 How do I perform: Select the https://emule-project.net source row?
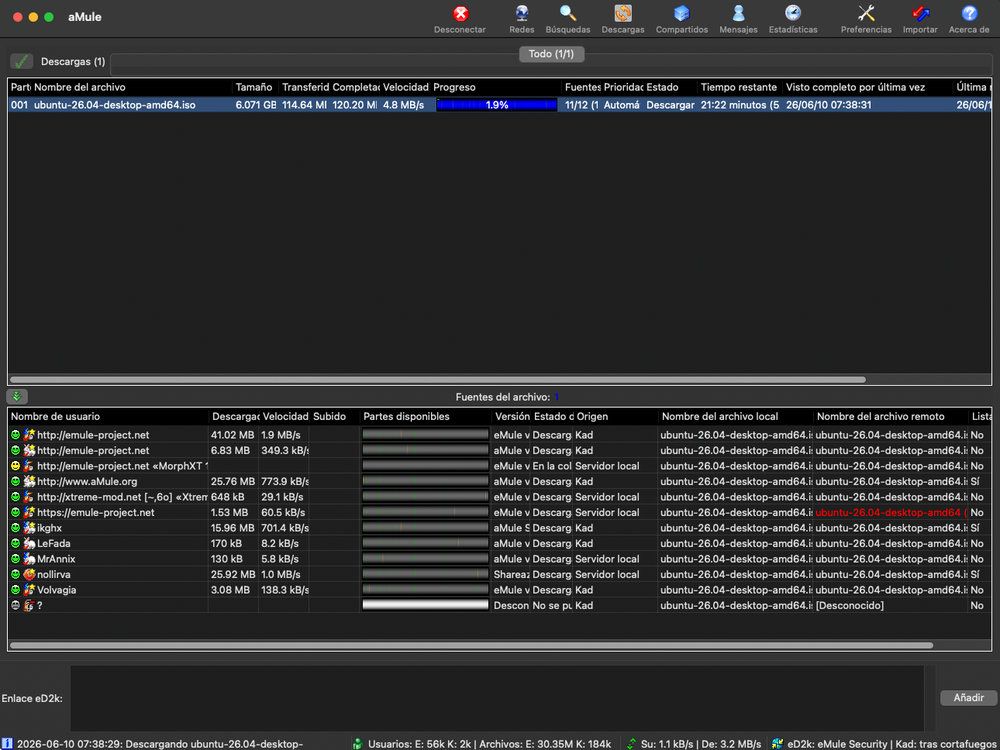pyautogui.click(x=499, y=512)
